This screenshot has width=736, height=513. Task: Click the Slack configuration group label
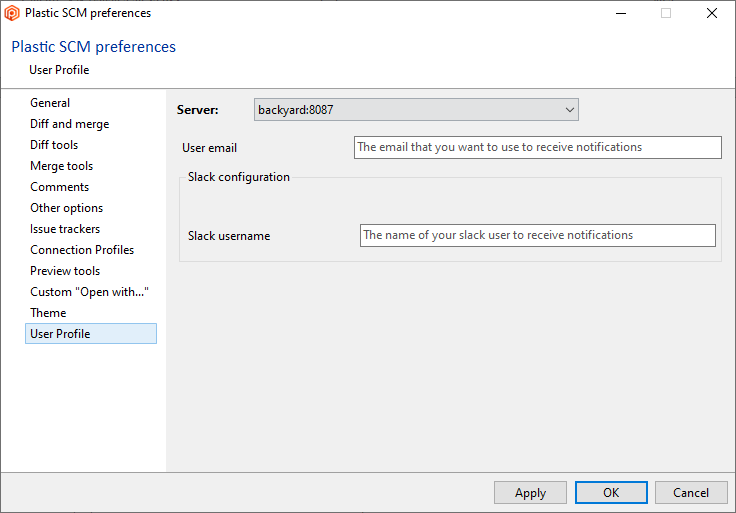238,177
